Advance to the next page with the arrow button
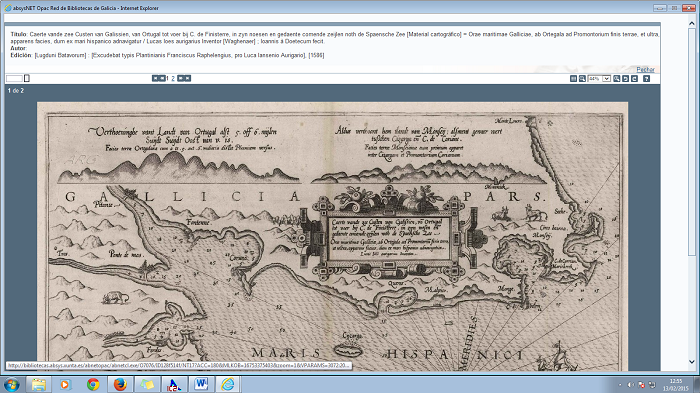The height and width of the screenshot is (393, 700). (x=181, y=78)
